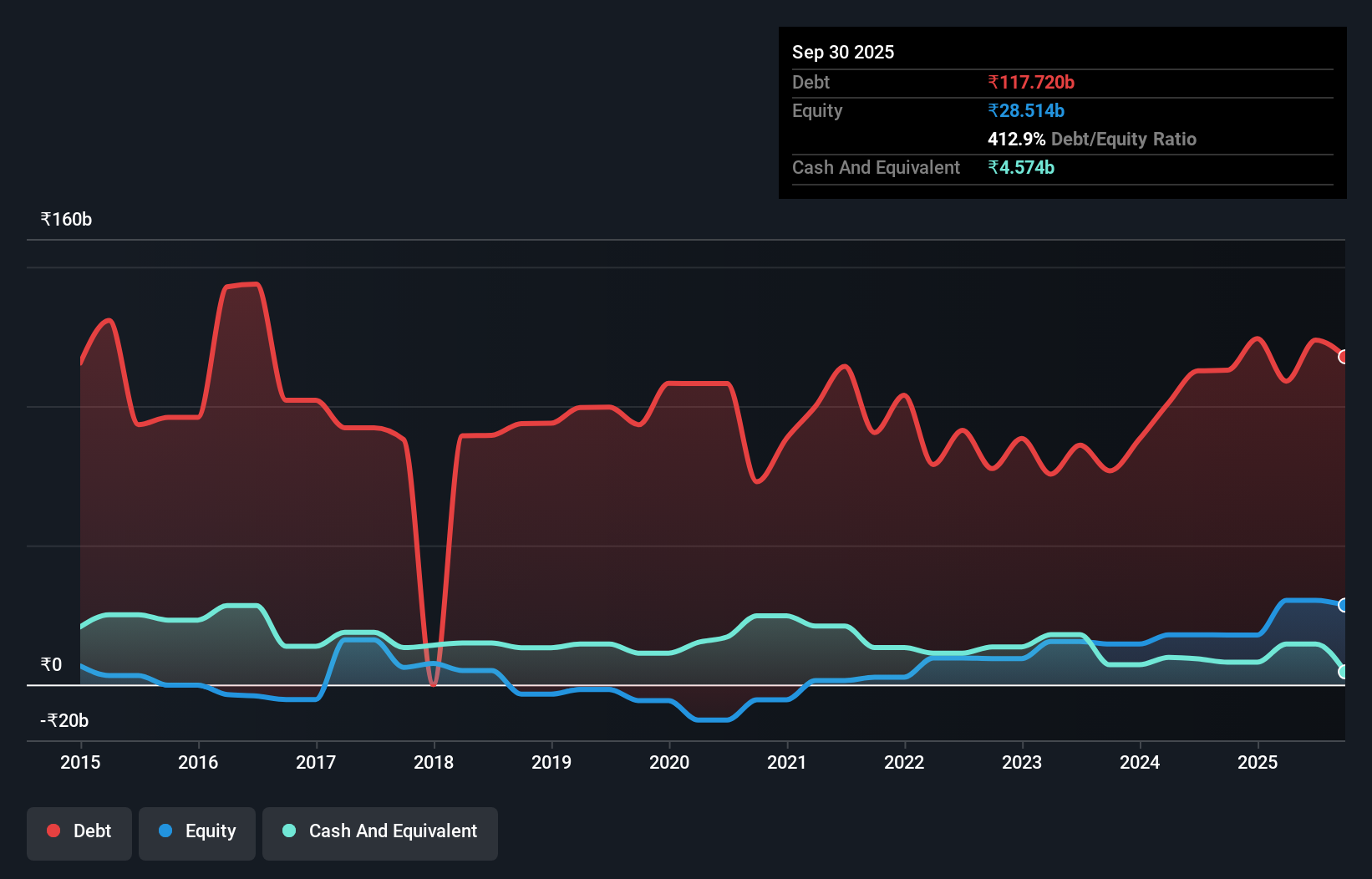Click the teal Cash And Equivalent dot icon
The height and width of the screenshot is (879, 1372).
288,831
